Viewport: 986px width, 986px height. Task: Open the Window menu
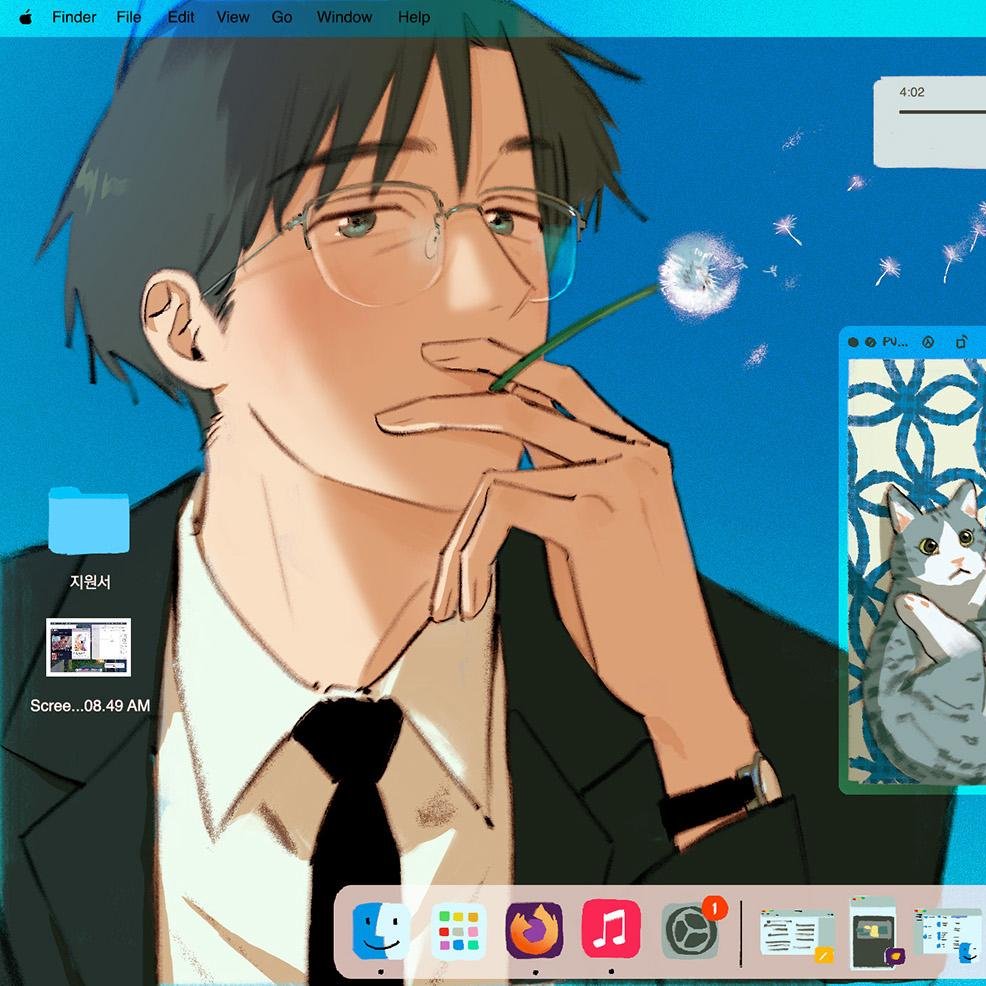click(x=344, y=17)
